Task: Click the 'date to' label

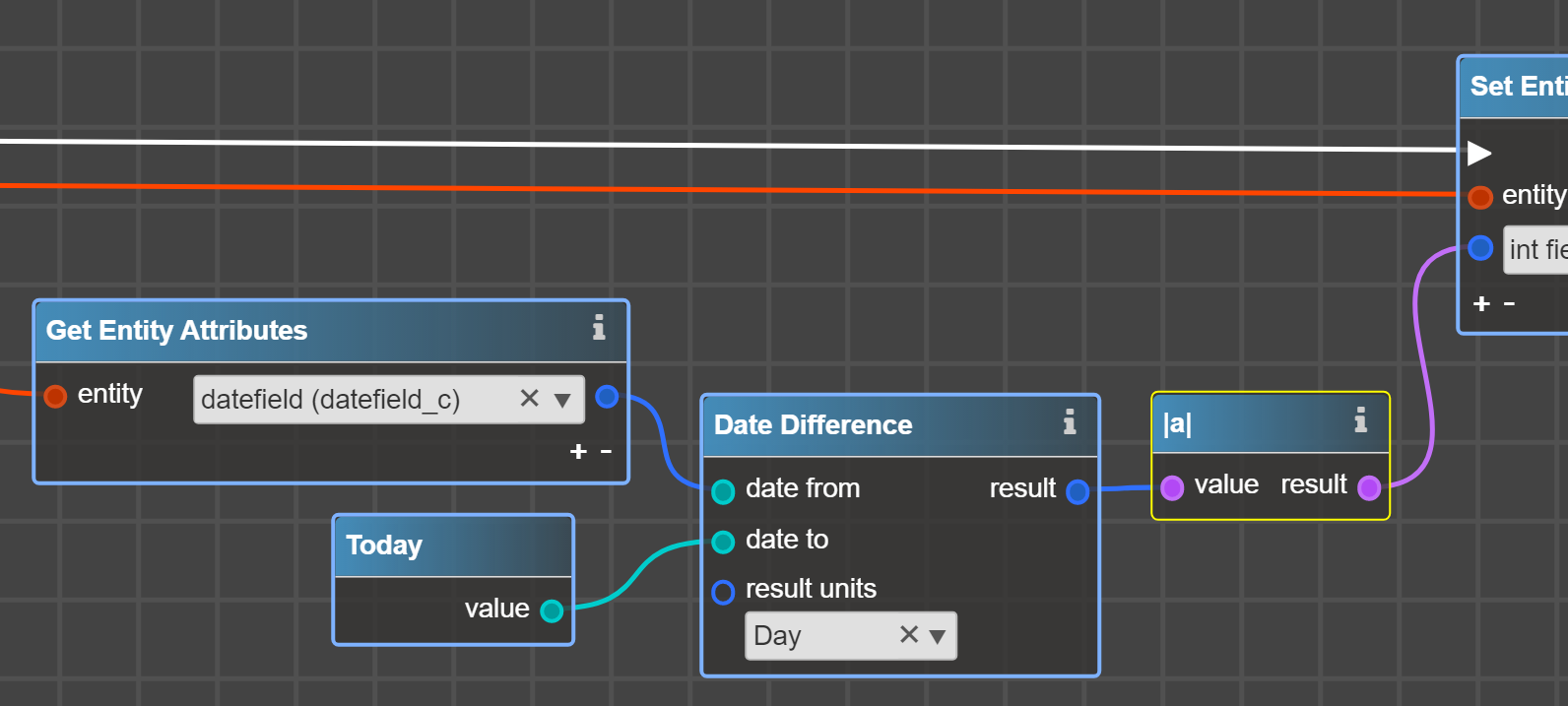Action: pos(787,540)
